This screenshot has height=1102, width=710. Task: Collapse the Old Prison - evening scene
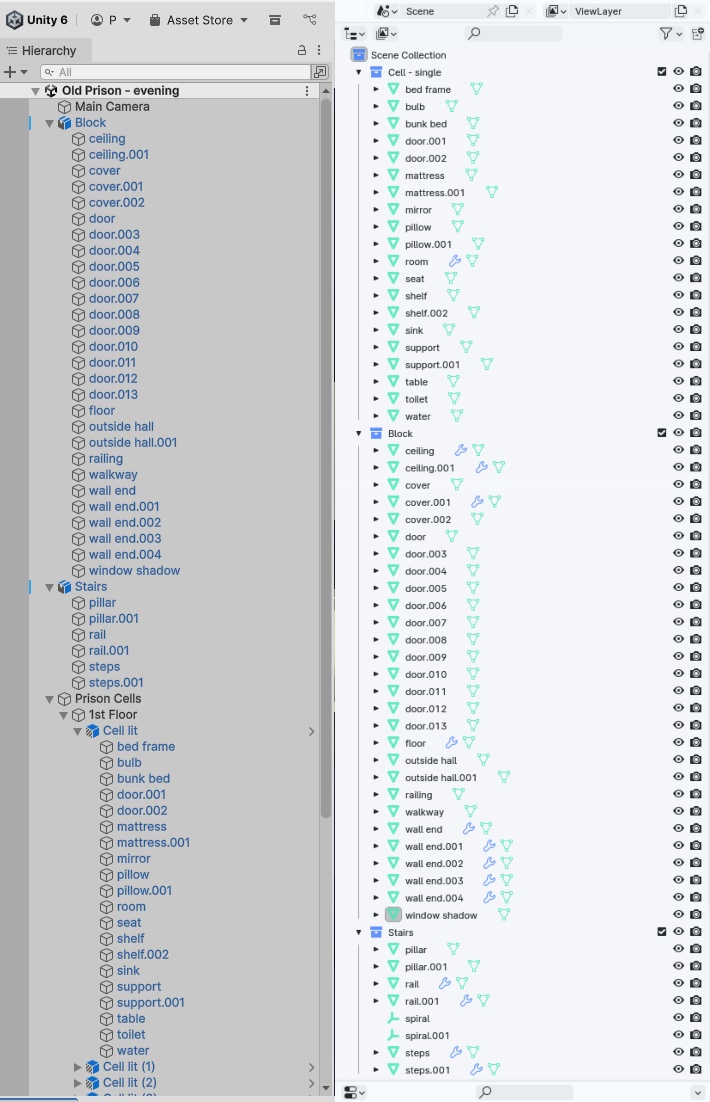(x=35, y=91)
